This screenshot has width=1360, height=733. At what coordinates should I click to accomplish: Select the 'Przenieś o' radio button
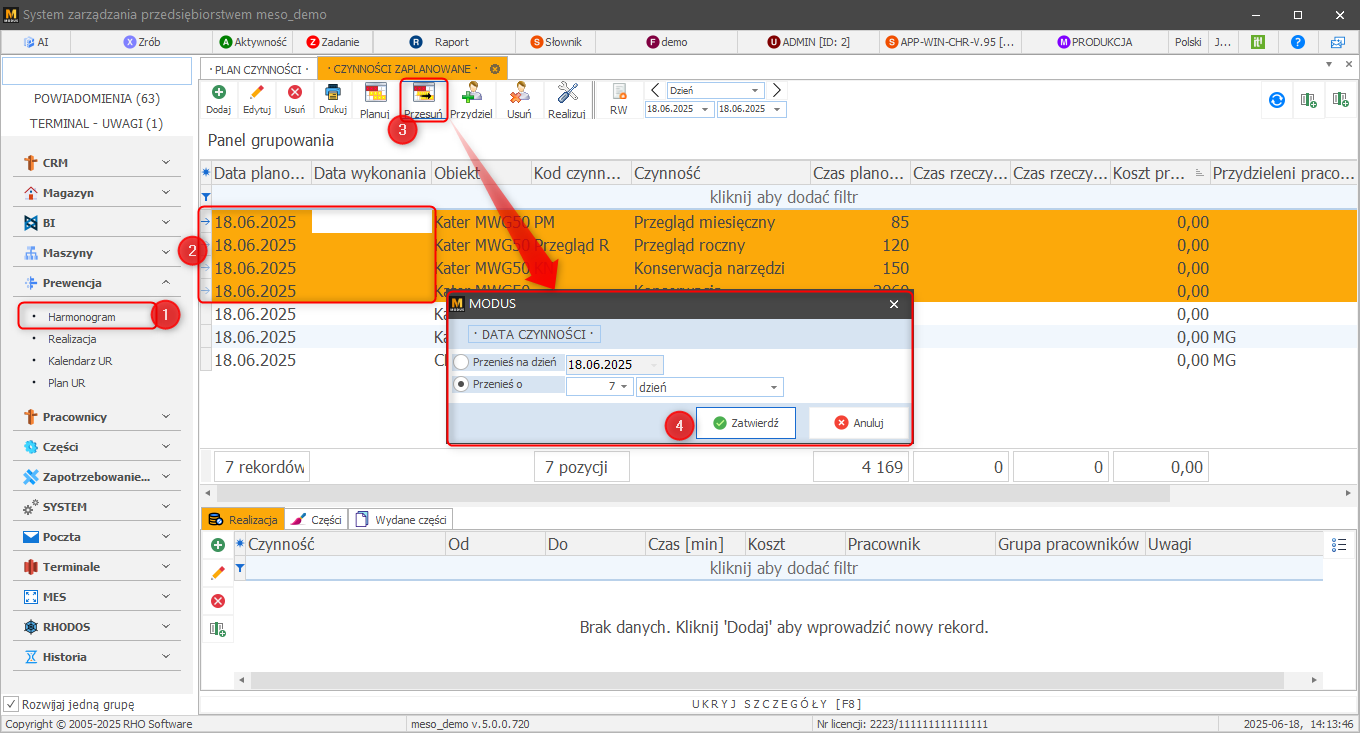pos(461,385)
